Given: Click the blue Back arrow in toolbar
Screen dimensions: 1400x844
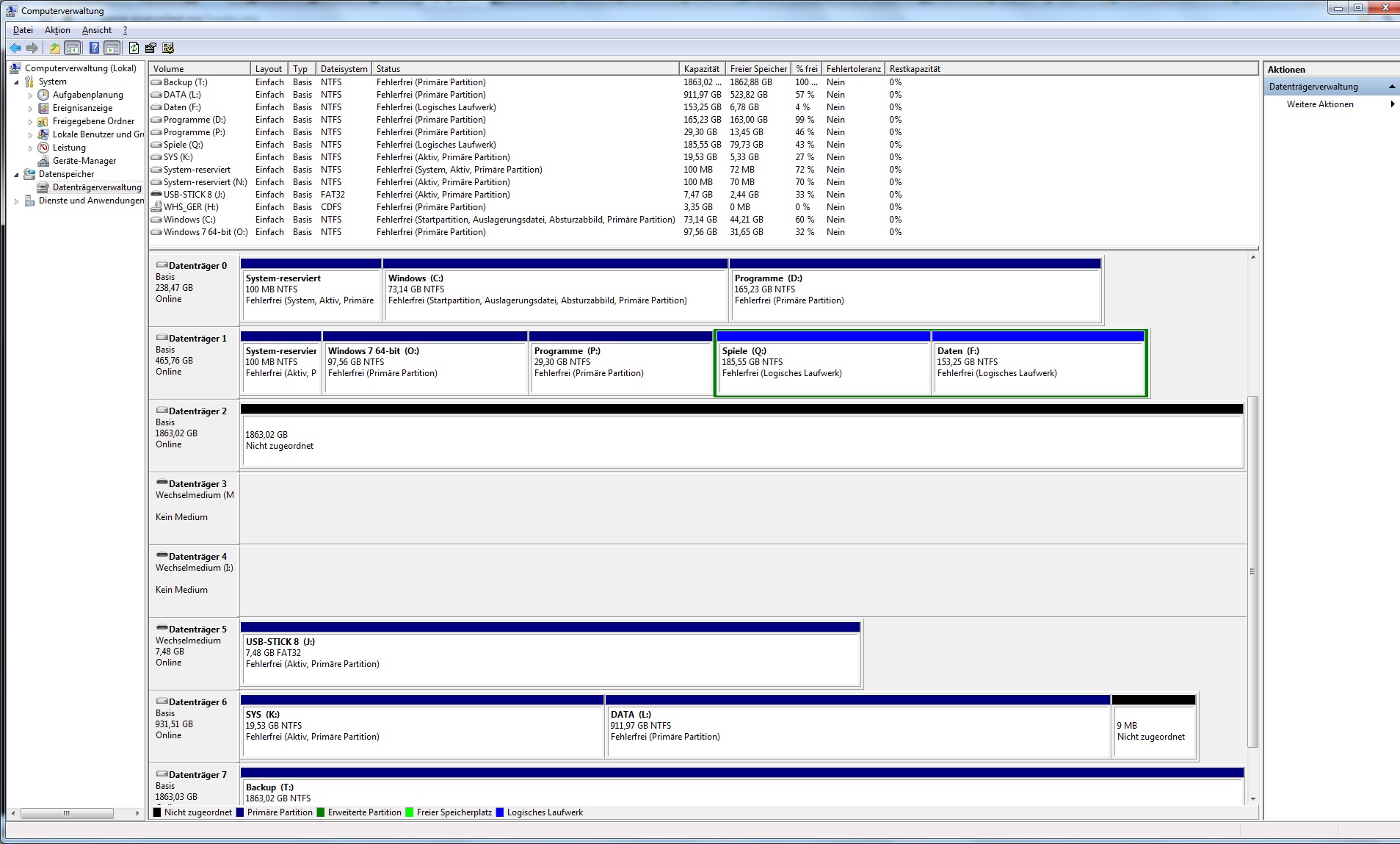Looking at the screenshot, I should point(15,48).
